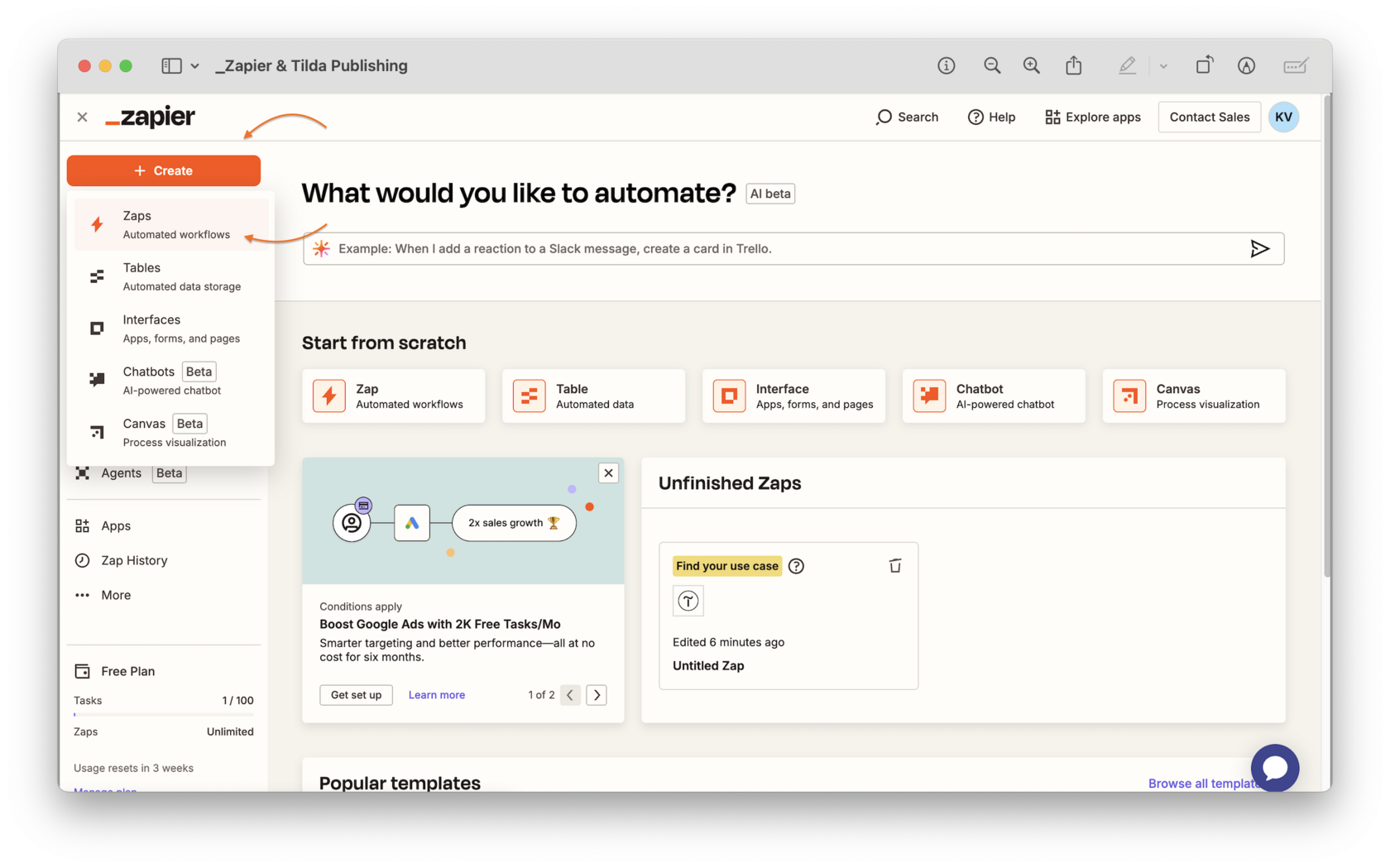Open the chat support bubble
The height and width of the screenshot is (868, 1390).
point(1274,768)
